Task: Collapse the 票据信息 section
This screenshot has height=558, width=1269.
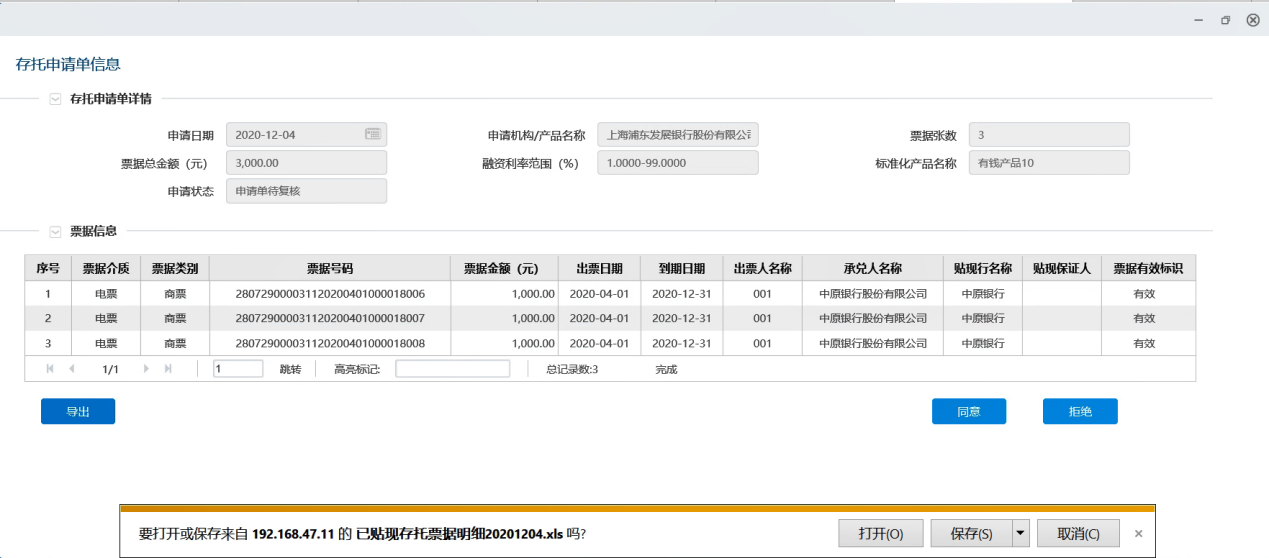Action: [55, 231]
